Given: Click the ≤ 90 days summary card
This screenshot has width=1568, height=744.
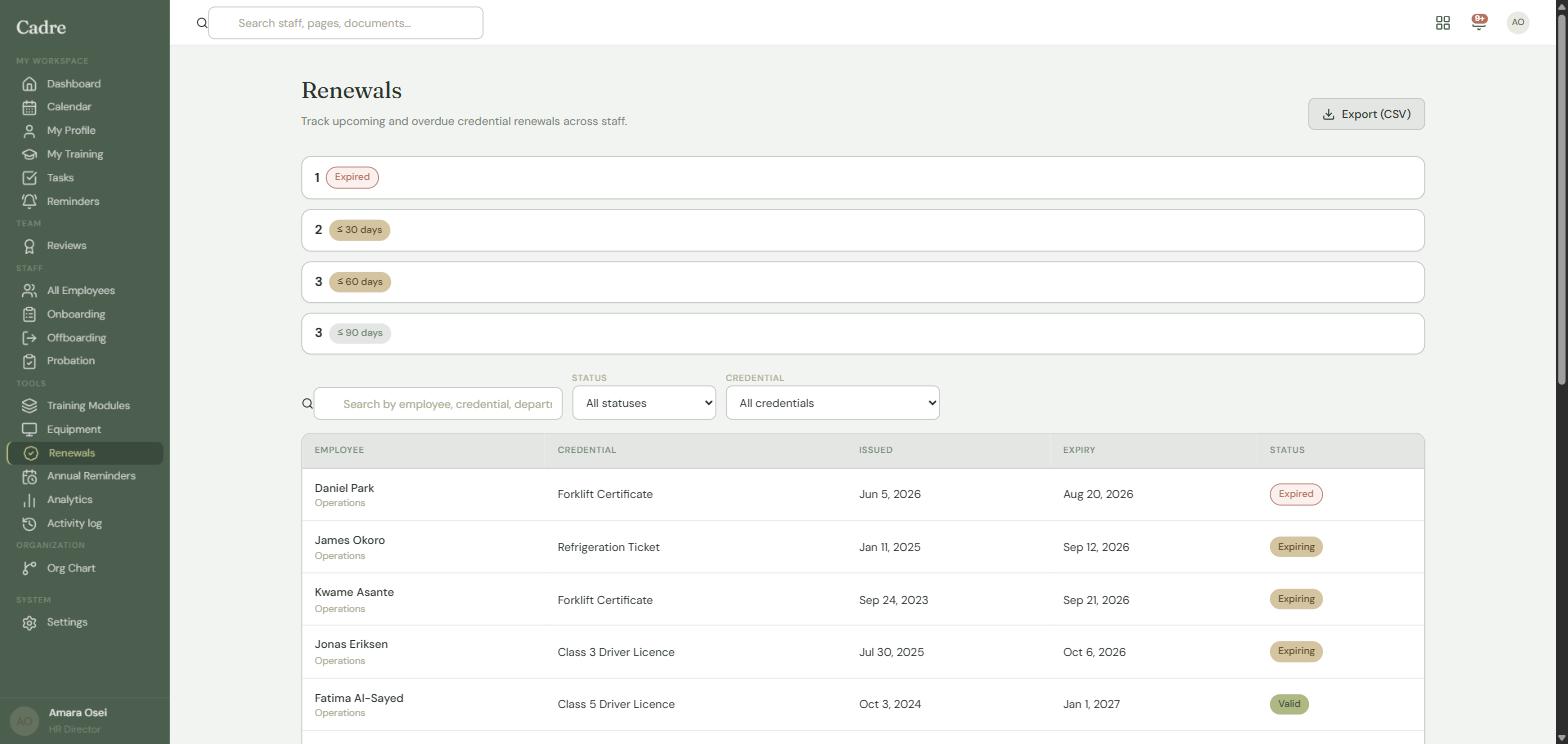Looking at the screenshot, I should point(863,333).
